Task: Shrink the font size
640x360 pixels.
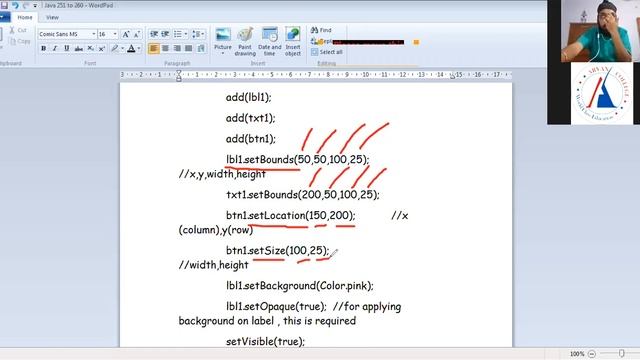Action: [137, 34]
